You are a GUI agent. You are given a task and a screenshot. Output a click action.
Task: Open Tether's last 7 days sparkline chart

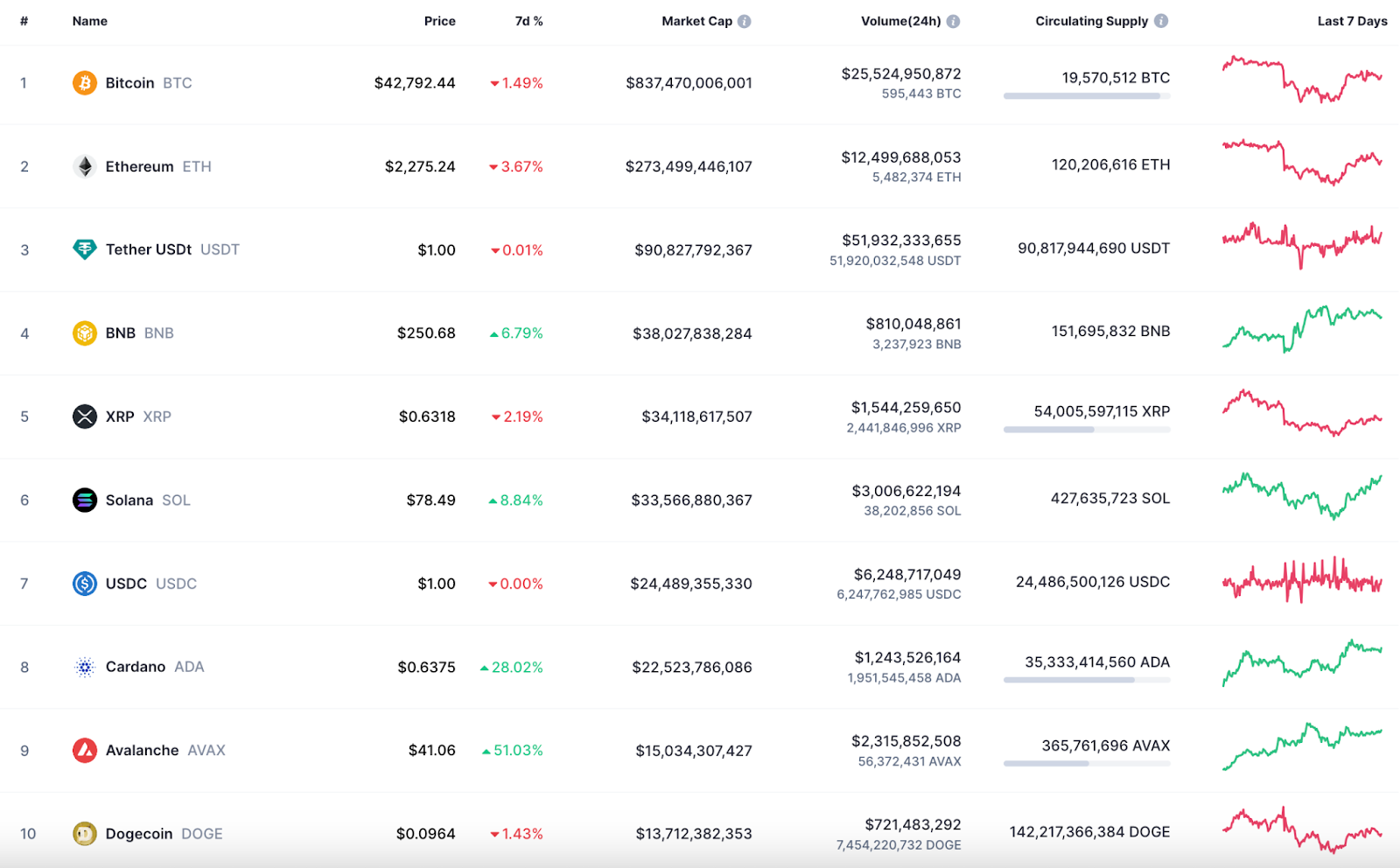click(1302, 245)
